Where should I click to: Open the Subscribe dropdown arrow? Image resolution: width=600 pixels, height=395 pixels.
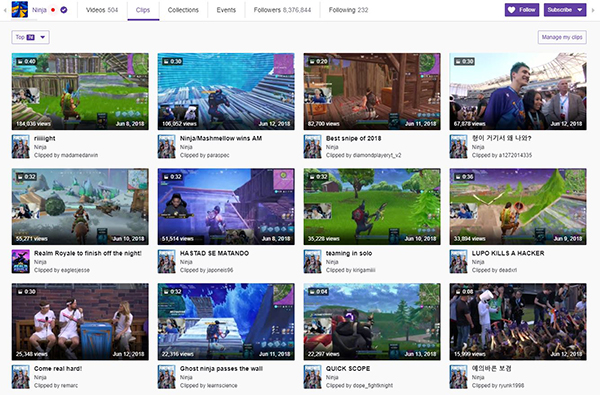(580, 10)
